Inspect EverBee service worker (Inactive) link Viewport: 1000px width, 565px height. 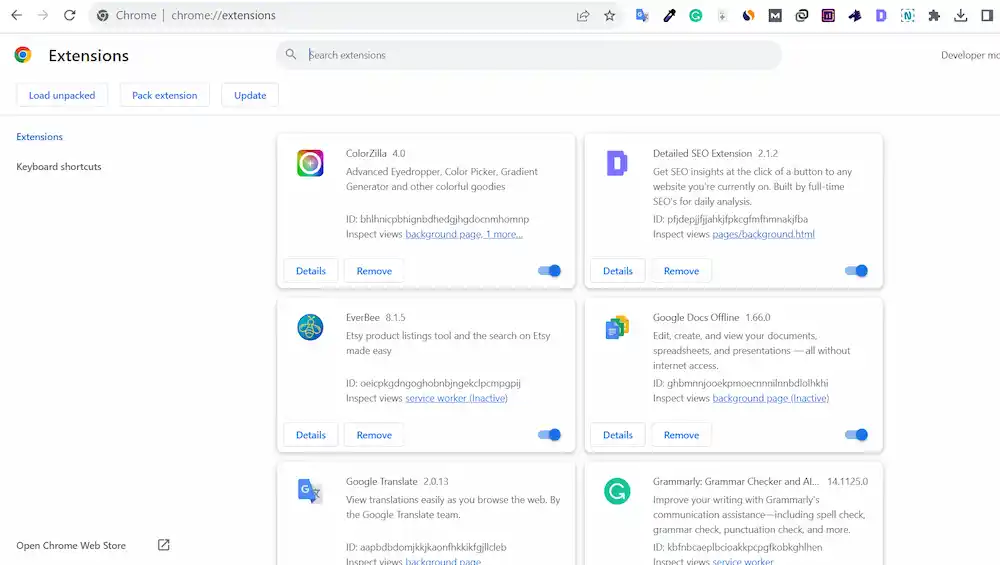pyautogui.click(x=457, y=398)
